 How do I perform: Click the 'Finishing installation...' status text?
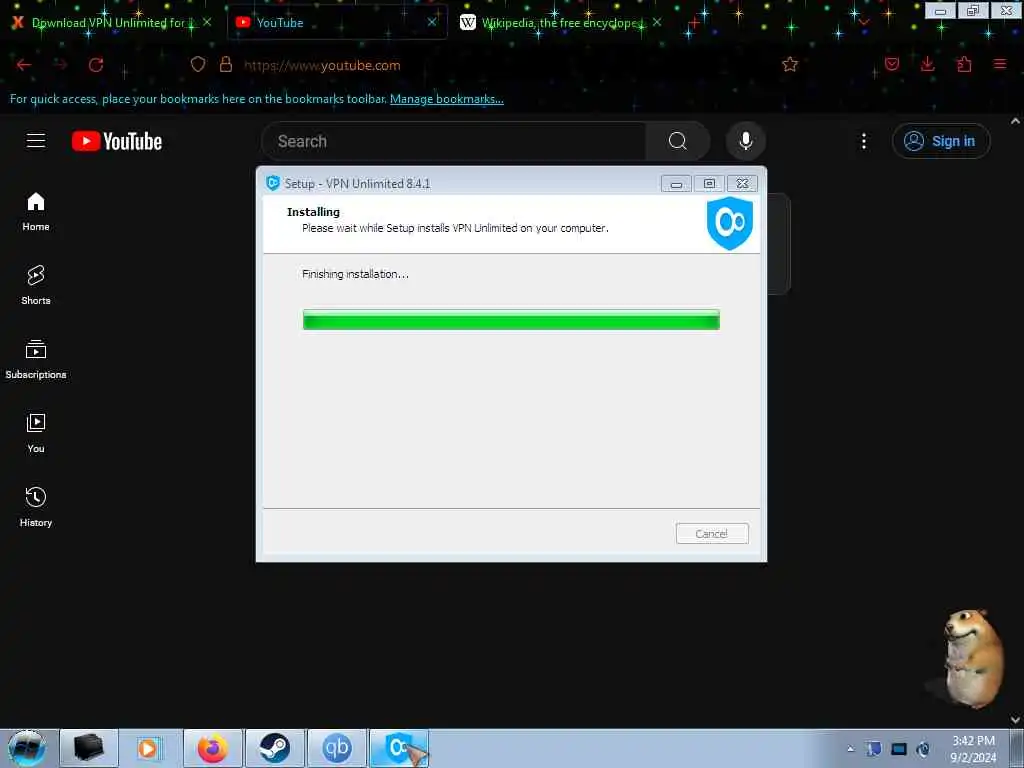[x=355, y=274]
